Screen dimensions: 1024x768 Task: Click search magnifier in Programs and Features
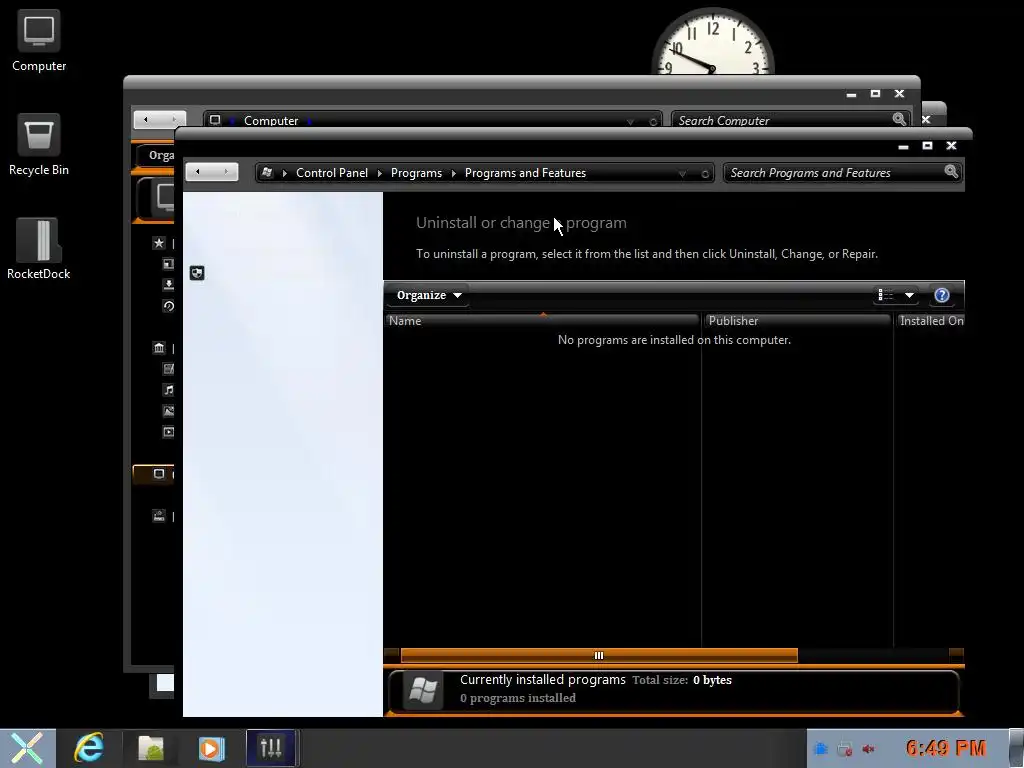coord(951,172)
